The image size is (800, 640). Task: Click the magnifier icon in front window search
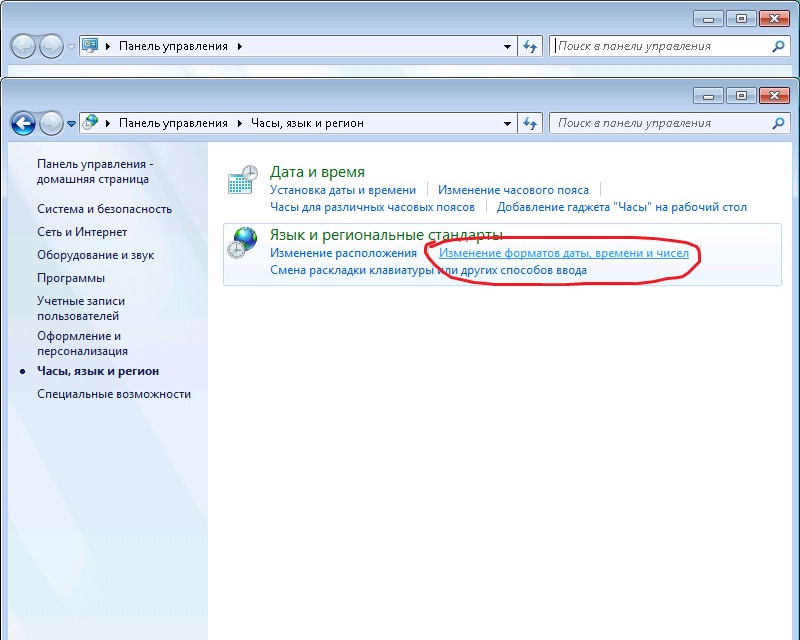pyautogui.click(x=778, y=123)
